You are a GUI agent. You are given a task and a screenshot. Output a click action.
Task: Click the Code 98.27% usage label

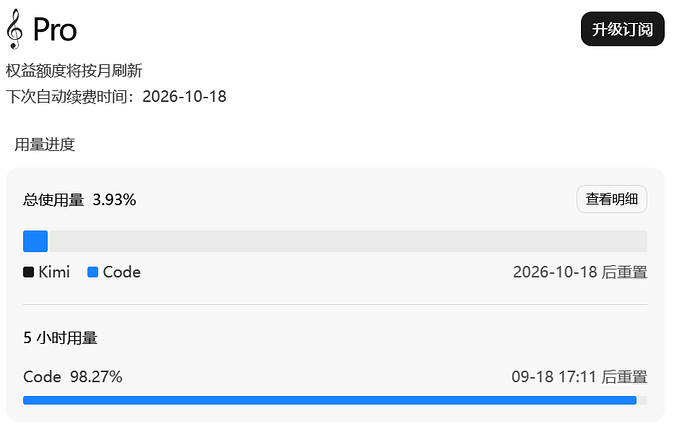(x=73, y=377)
